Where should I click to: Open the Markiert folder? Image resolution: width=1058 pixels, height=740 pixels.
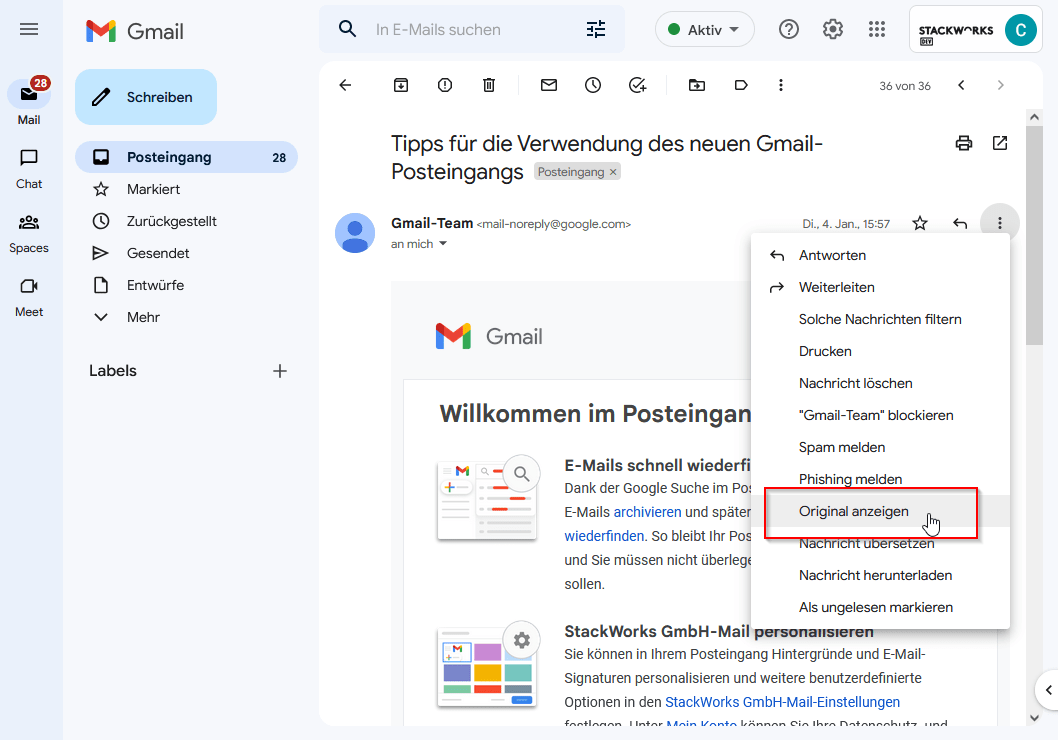point(186,190)
